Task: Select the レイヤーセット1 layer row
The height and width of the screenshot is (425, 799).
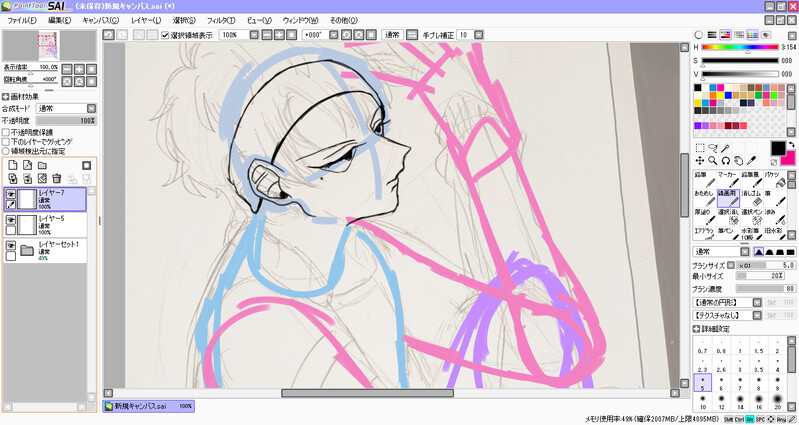Action: [x=45, y=251]
